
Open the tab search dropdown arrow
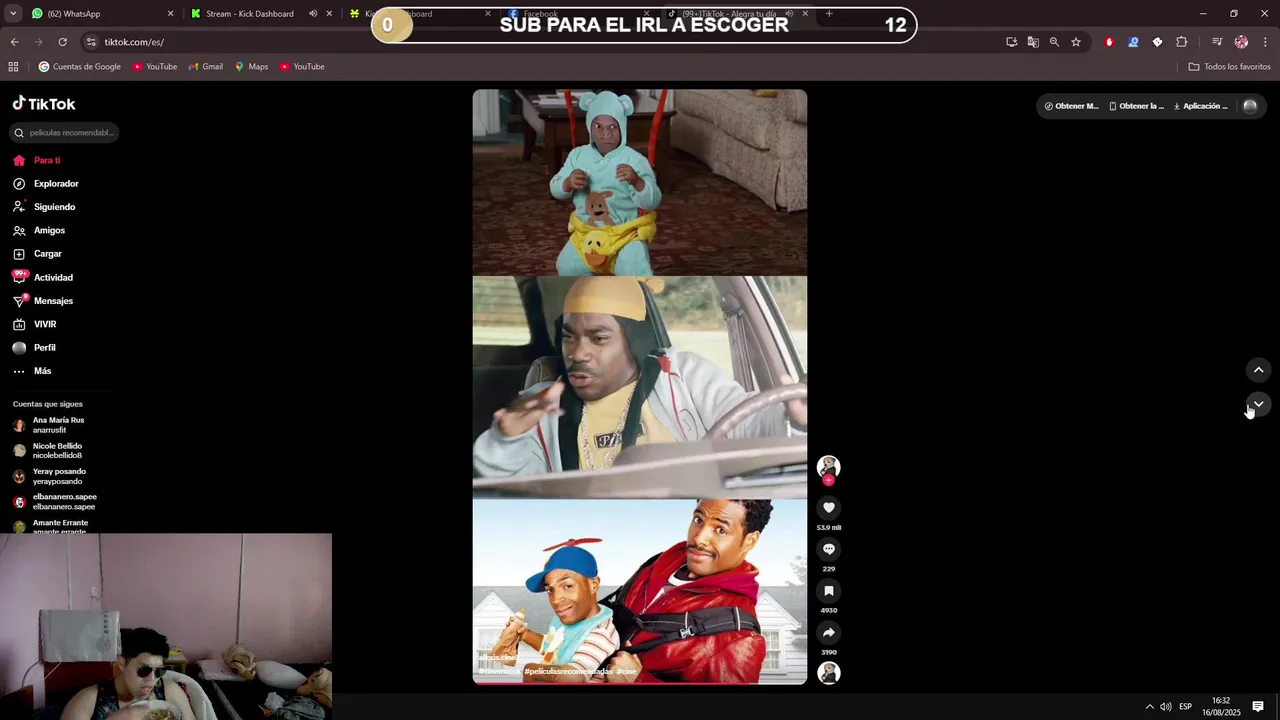click(13, 14)
